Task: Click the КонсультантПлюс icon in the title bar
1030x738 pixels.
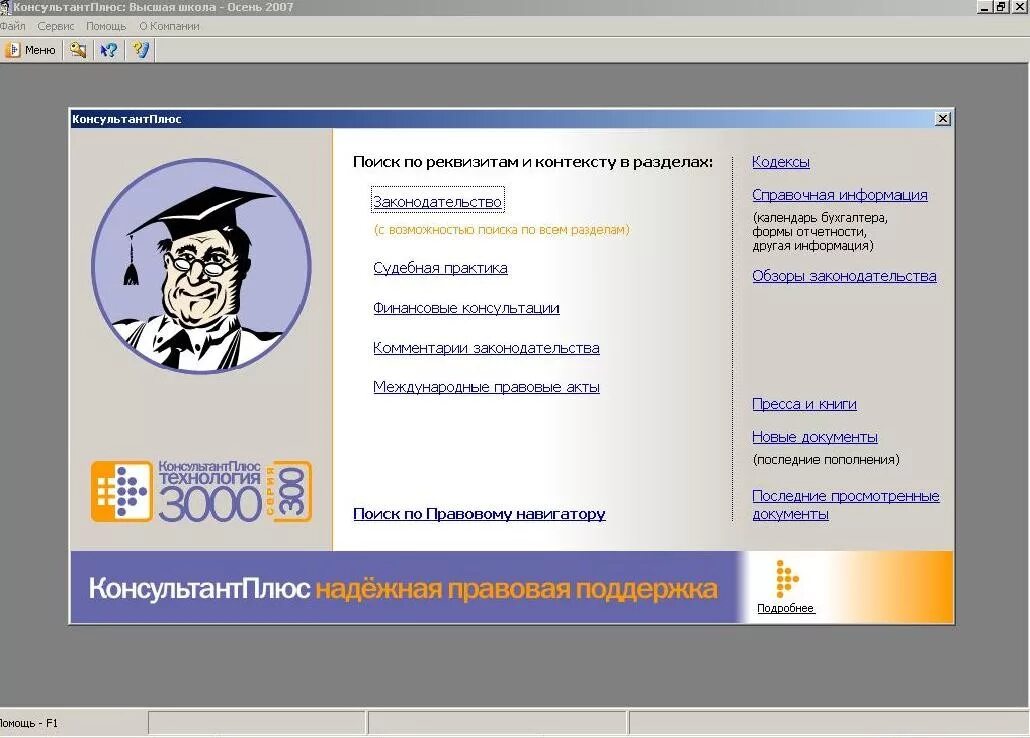Action: (8, 7)
